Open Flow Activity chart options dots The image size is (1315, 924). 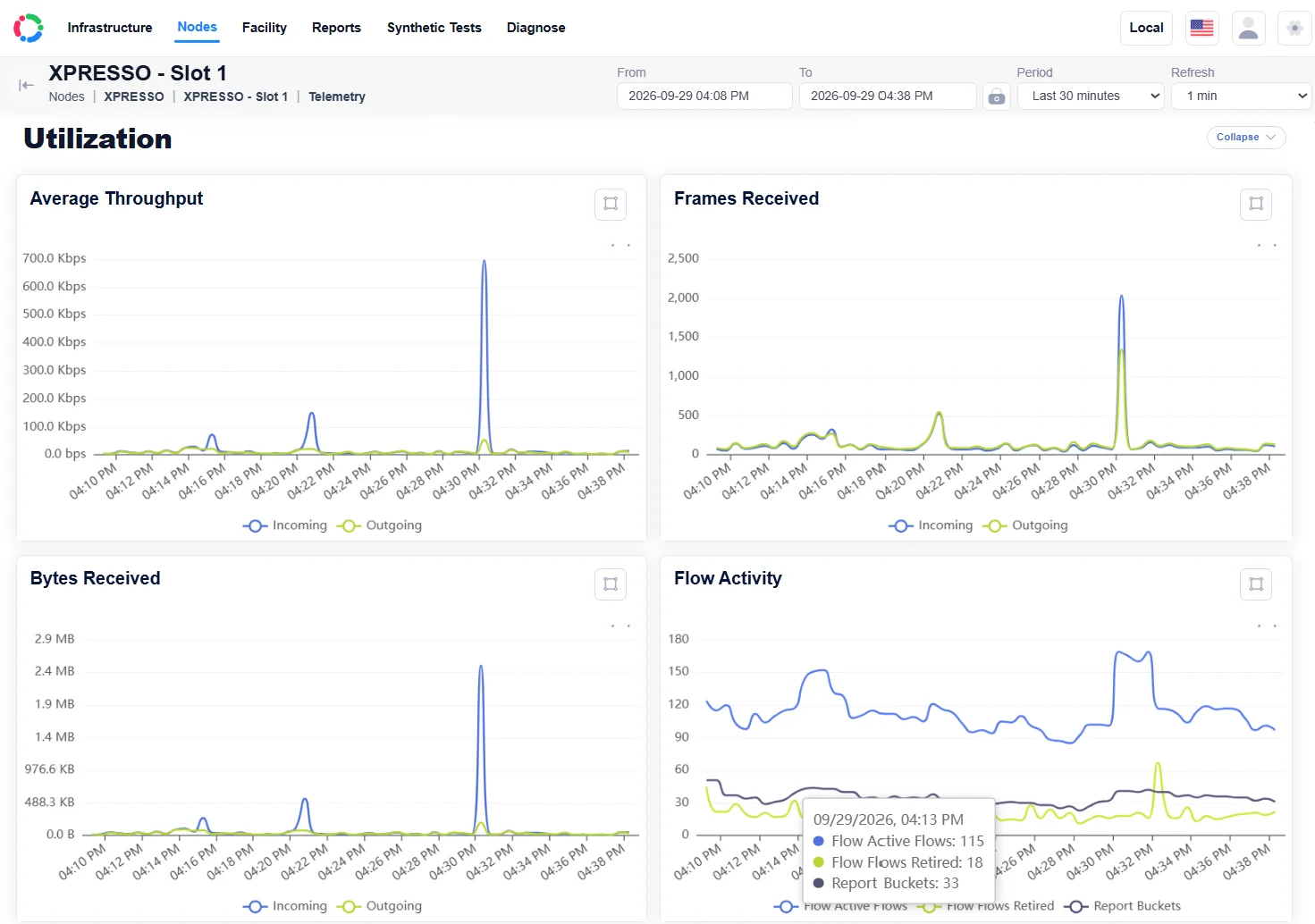(1266, 626)
